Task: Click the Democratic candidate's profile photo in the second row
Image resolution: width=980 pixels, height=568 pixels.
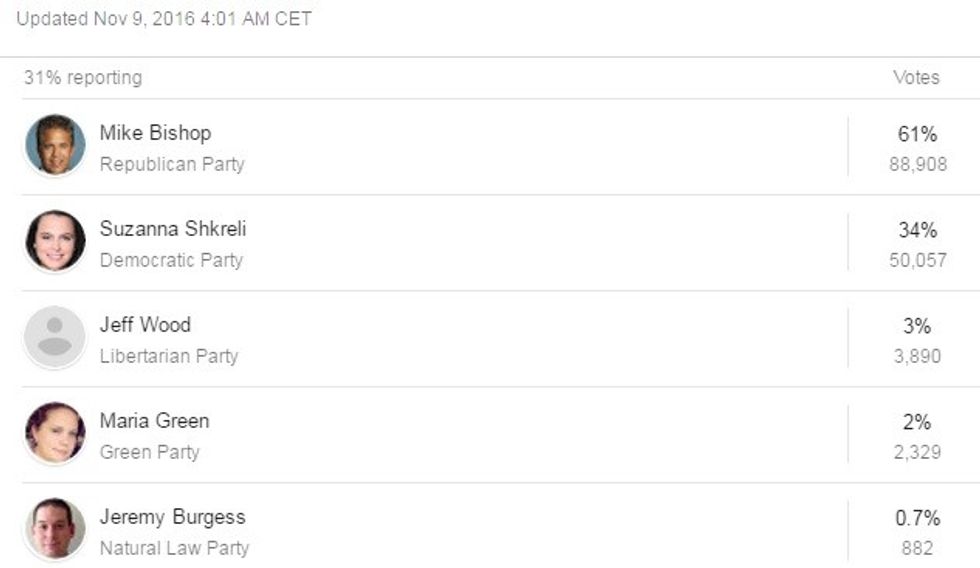Action: coord(55,241)
